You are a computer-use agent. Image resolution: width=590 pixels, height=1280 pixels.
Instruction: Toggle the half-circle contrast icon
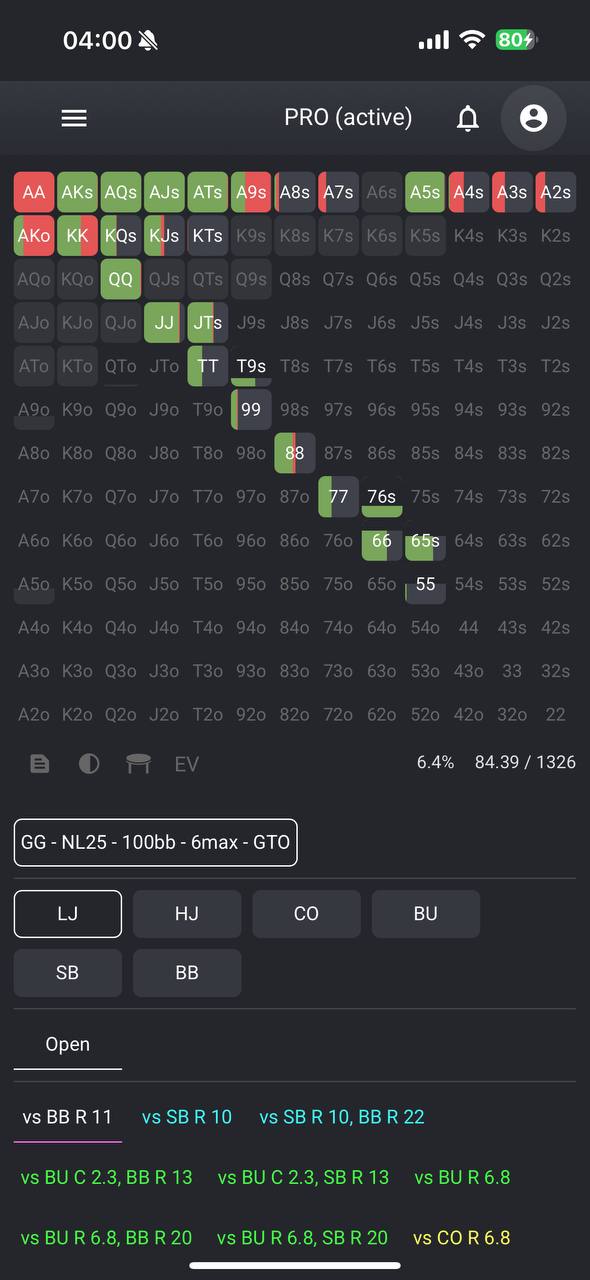coord(89,764)
